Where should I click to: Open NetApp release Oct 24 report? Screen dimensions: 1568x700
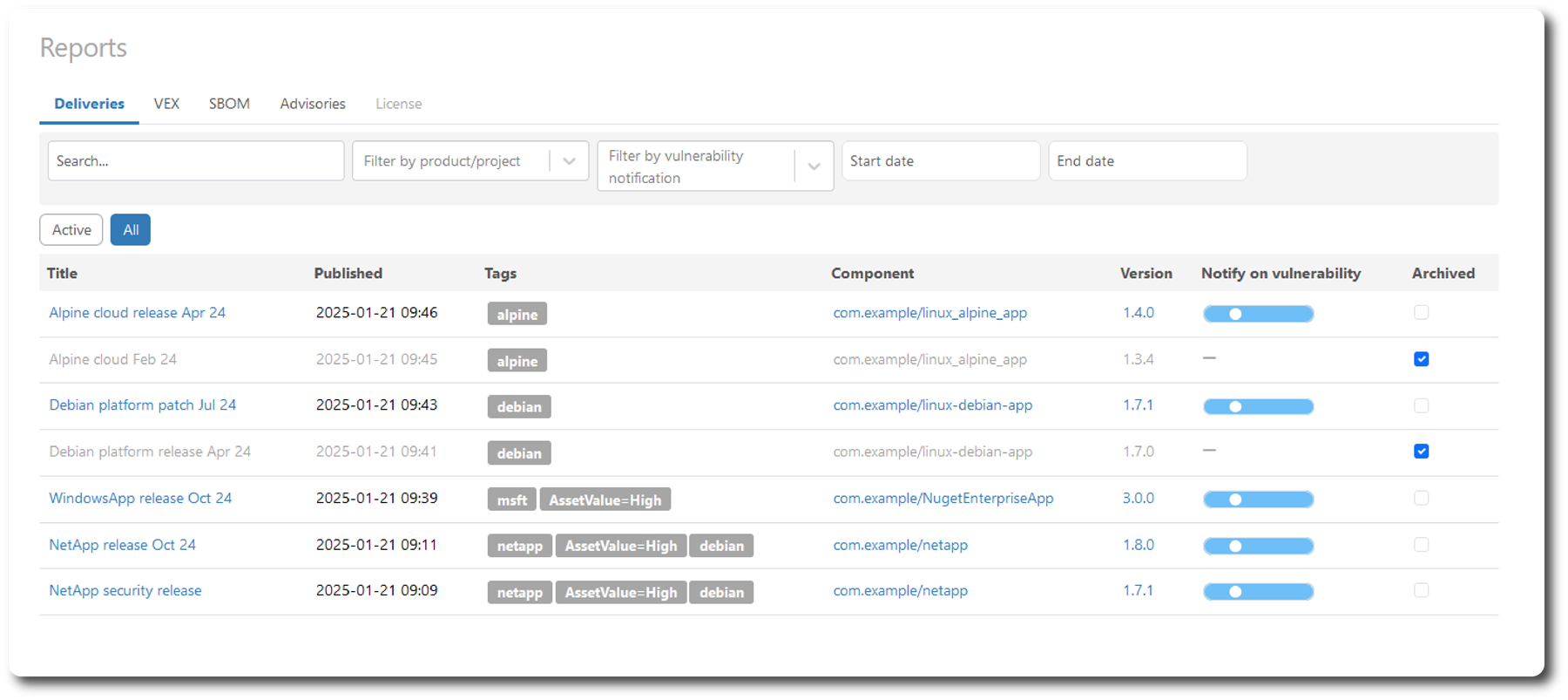pyautogui.click(x=122, y=545)
